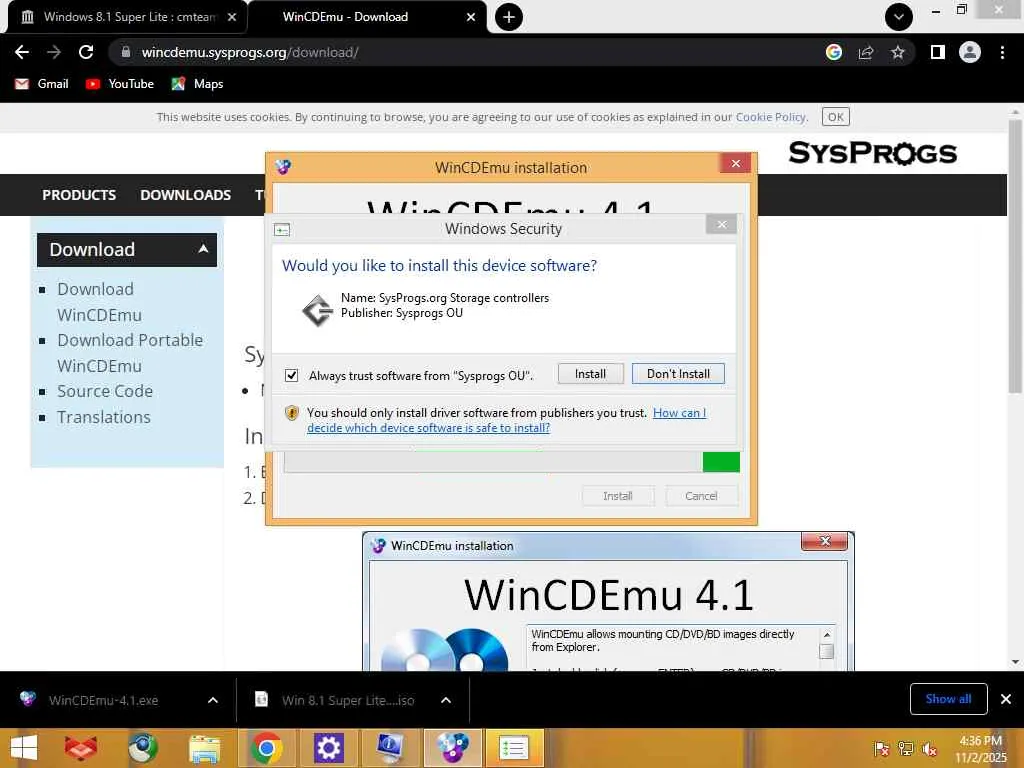Image resolution: width=1024 pixels, height=768 pixels.
Task: Close the WinCDEmu - Download tab
Action: (471, 17)
